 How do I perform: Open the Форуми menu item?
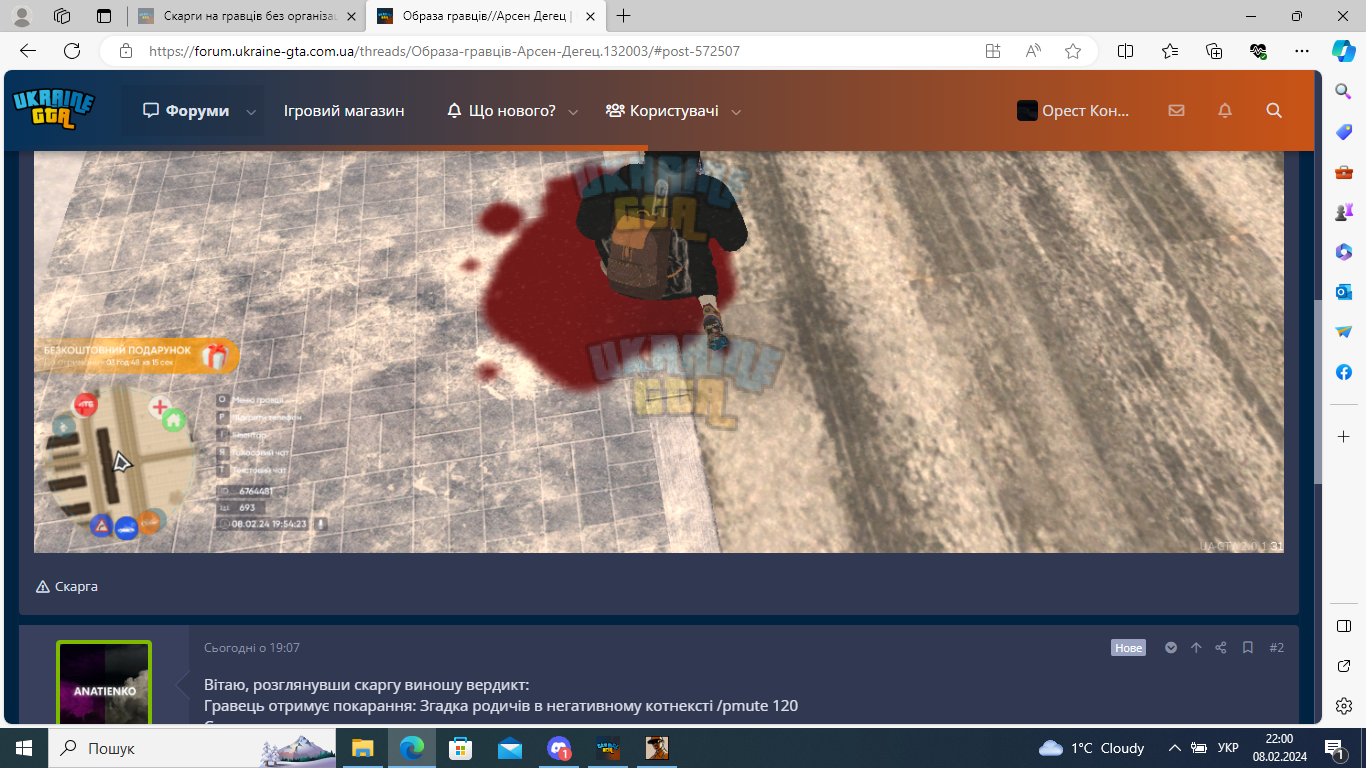tap(186, 111)
